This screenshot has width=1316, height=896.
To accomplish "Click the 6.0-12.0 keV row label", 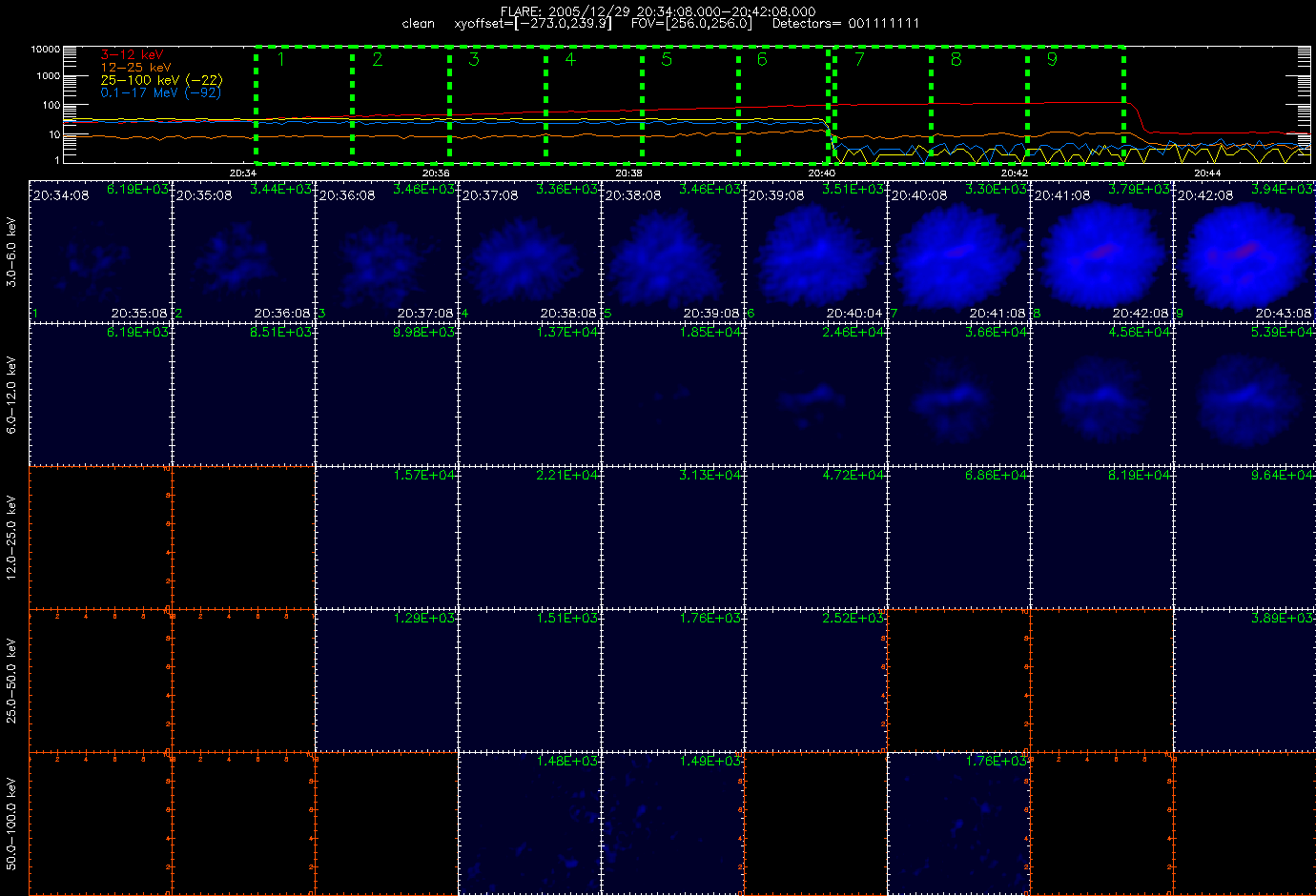I will pyautogui.click(x=11, y=395).
